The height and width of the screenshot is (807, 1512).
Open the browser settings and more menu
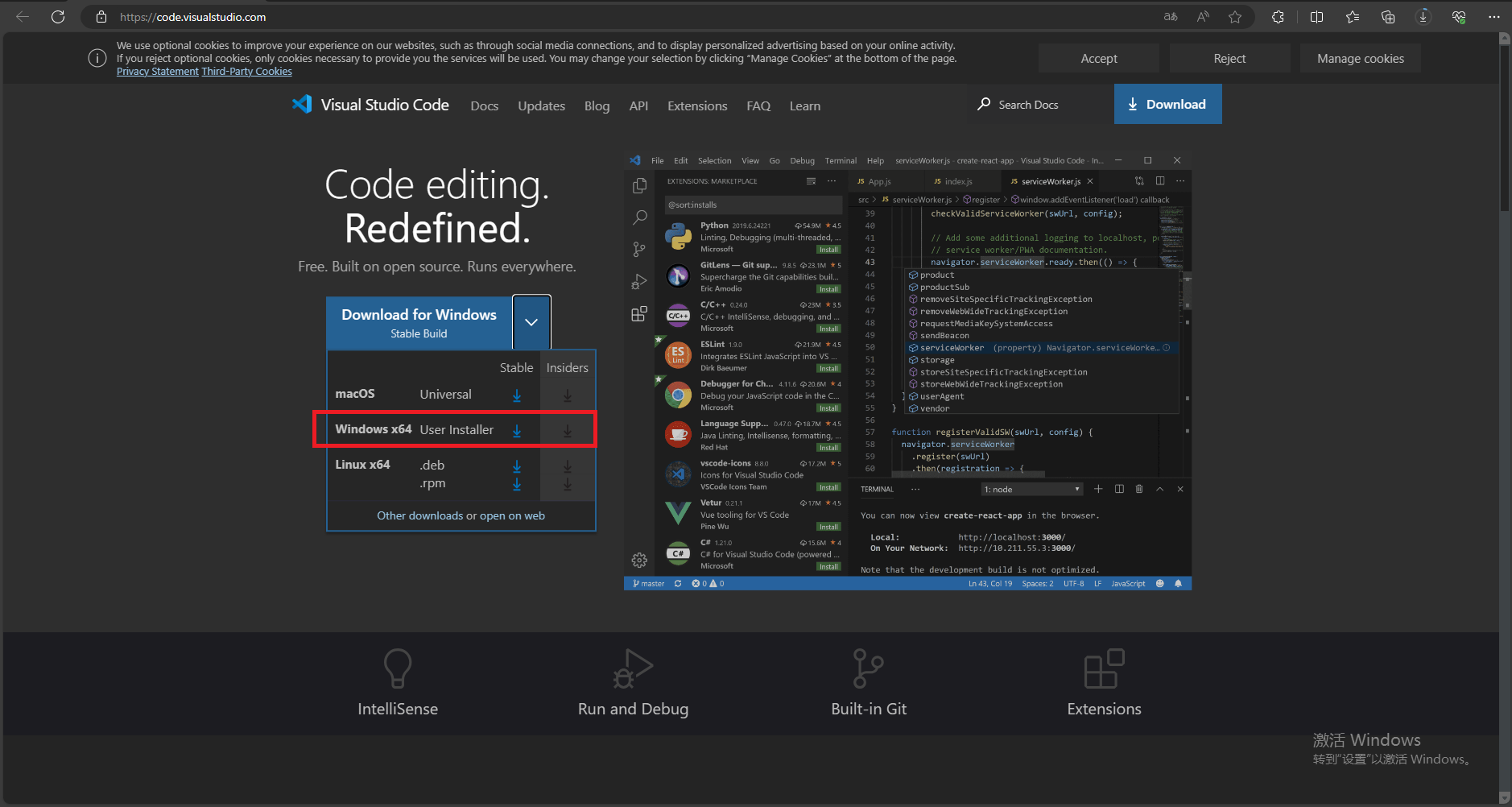point(1494,17)
